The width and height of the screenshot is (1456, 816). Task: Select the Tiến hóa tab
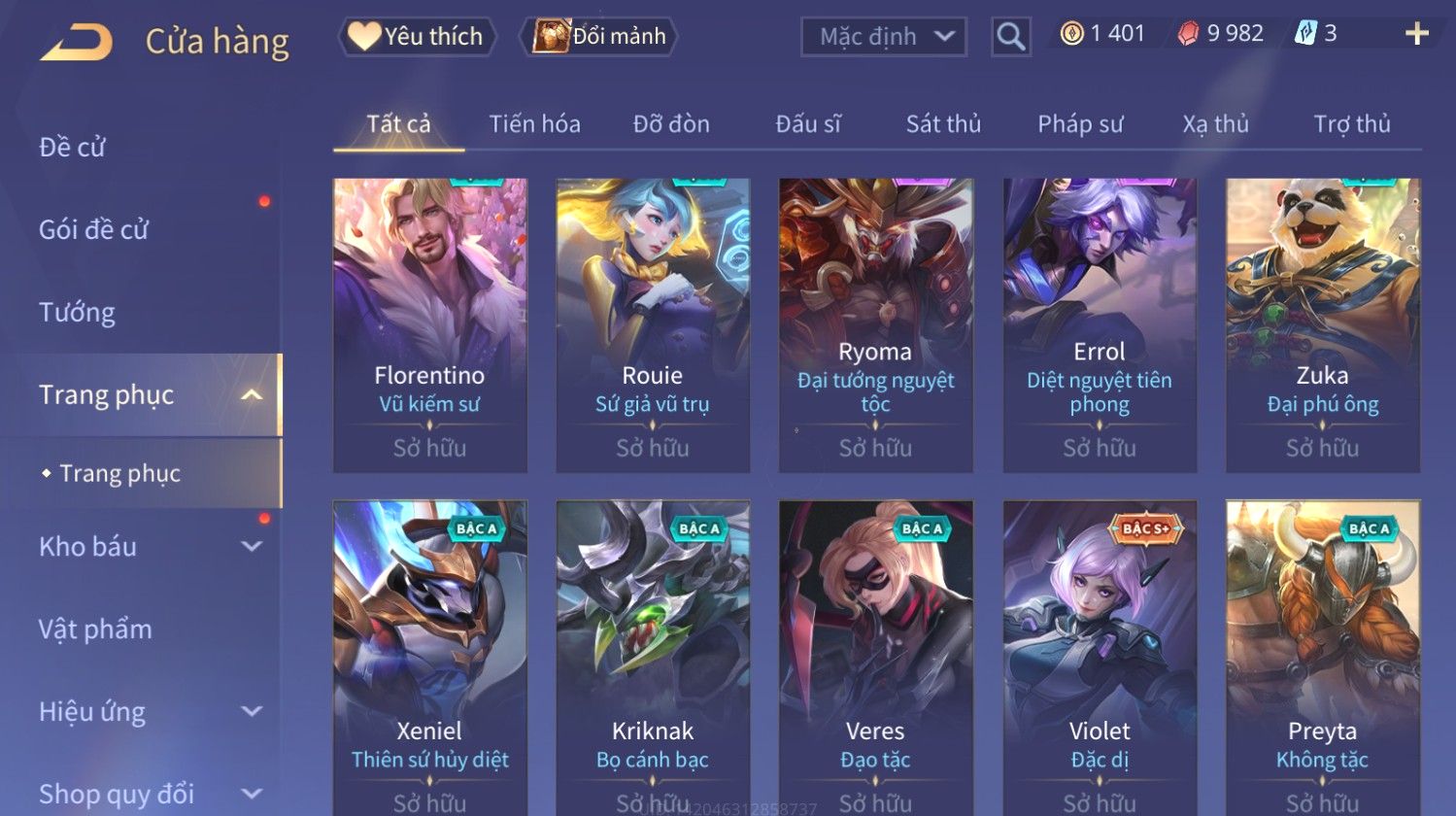535,124
